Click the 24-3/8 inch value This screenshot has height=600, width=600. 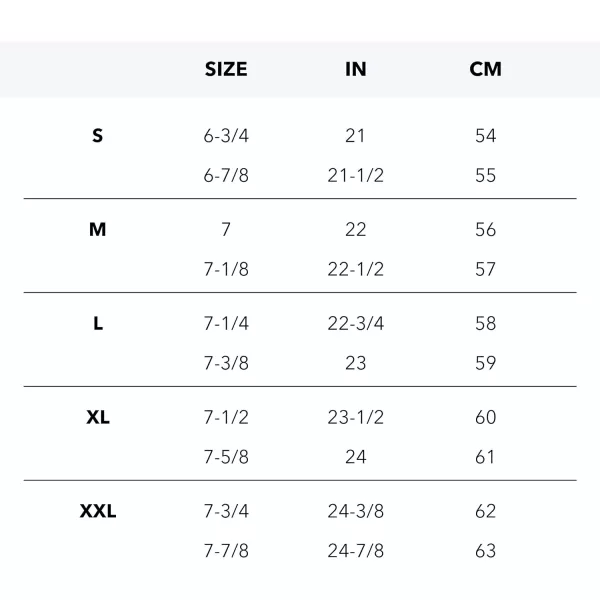click(x=355, y=512)
